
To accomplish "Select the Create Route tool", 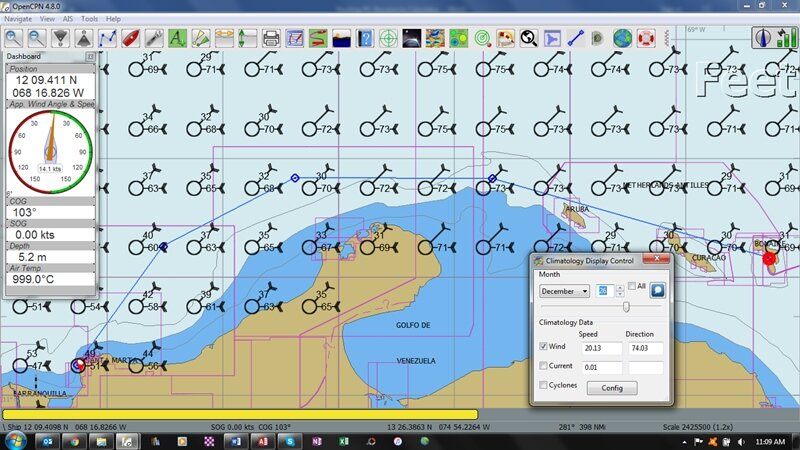I will (108, 38).
